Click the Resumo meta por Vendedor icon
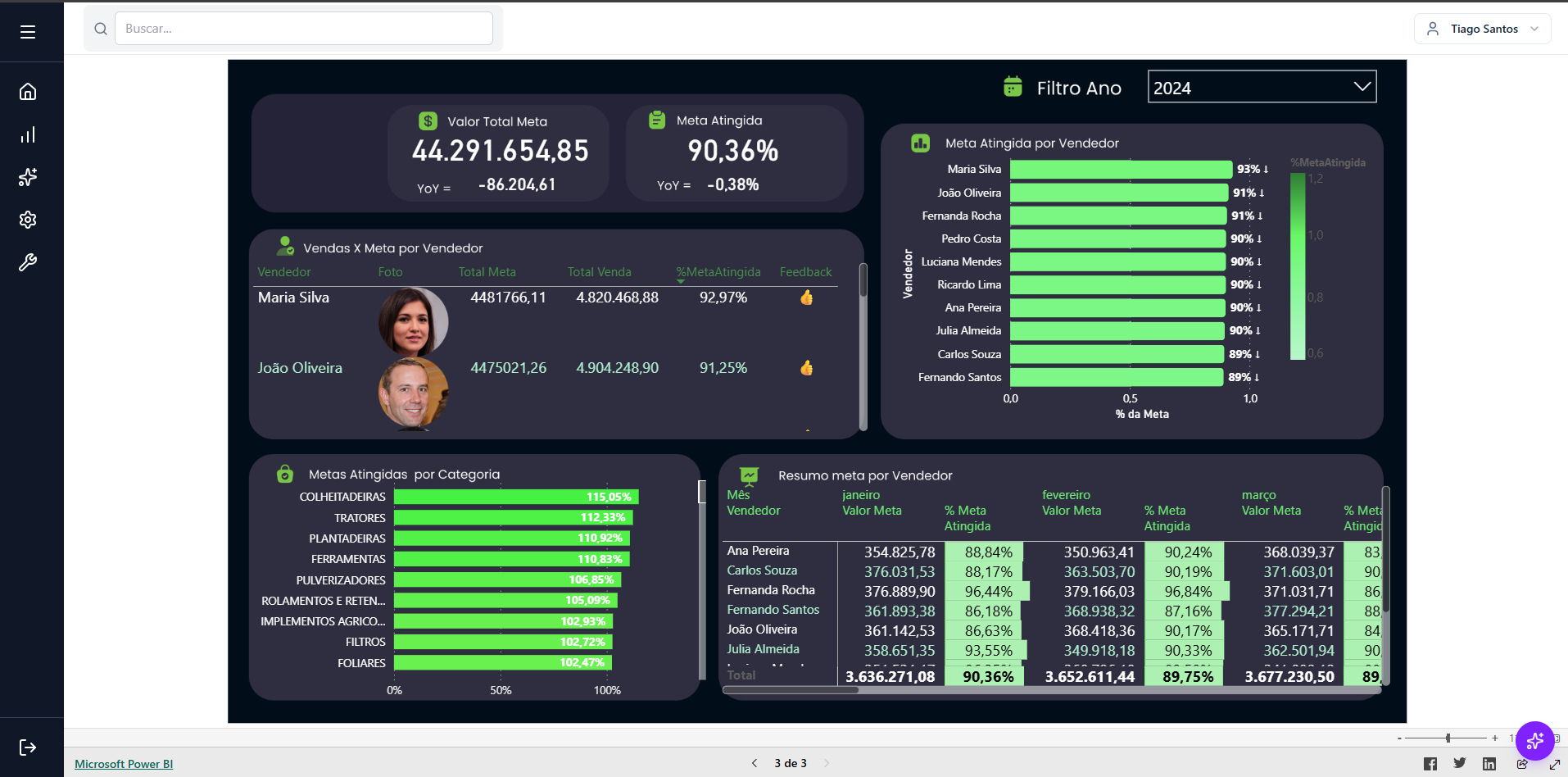This screenshot has width=1568, height=777. (x=749, y=475)
